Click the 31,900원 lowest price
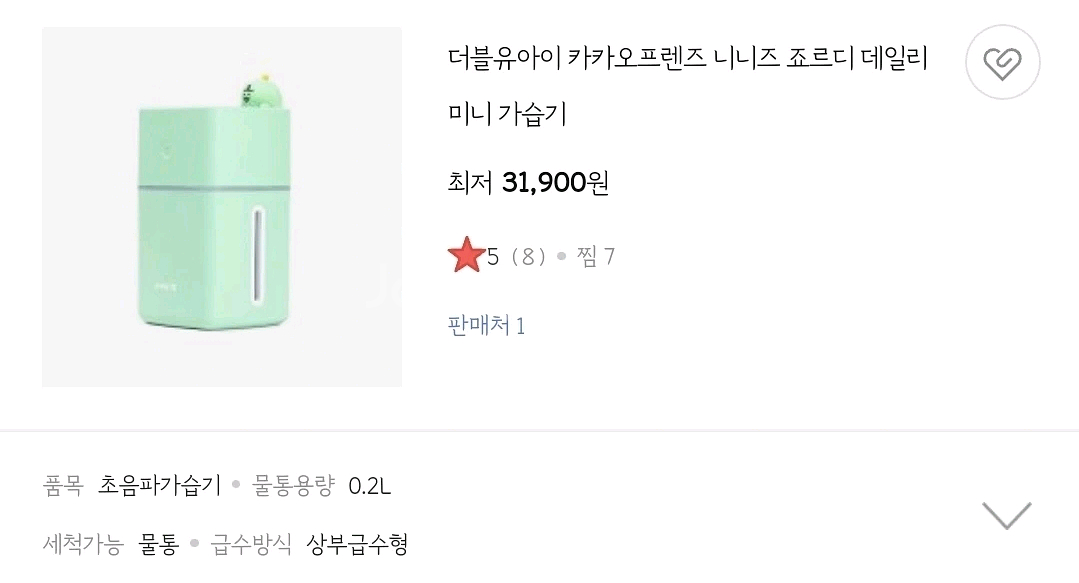Screen dimensions: 1079x583 (x=555, y=184)
